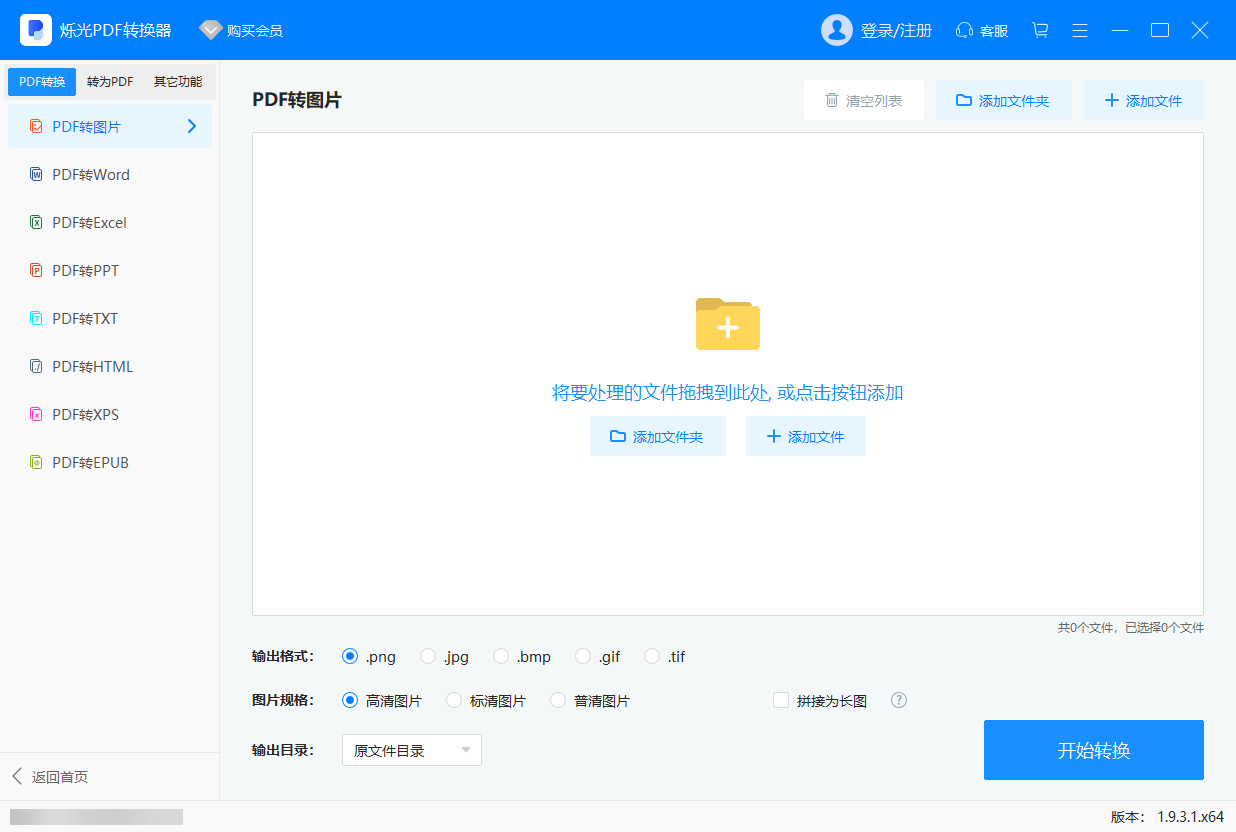Image resolution: width=1236 pixels, height=832 pixels.
Task: Click the user avatar icon
Action: 837,30
